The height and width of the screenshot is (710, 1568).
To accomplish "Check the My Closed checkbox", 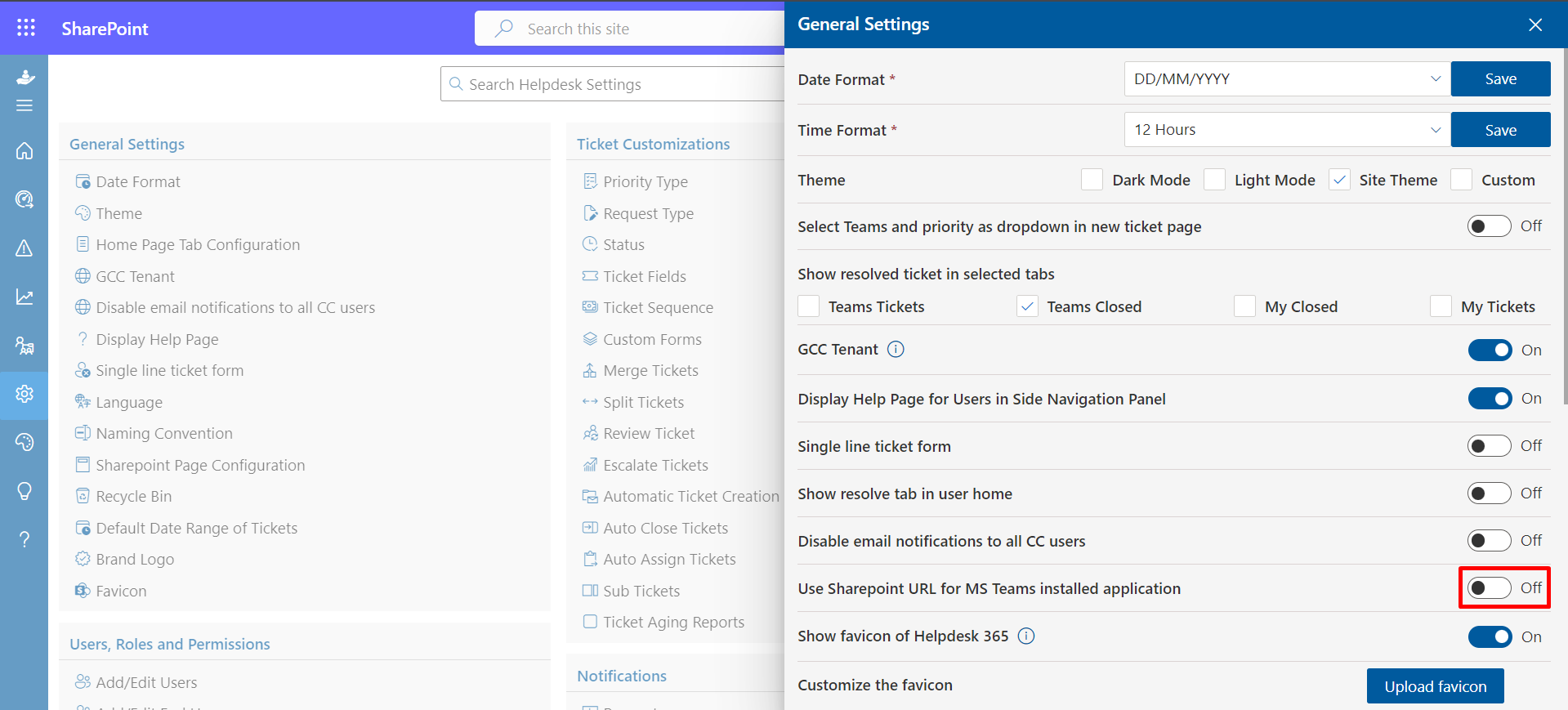I will point(1244,306).
